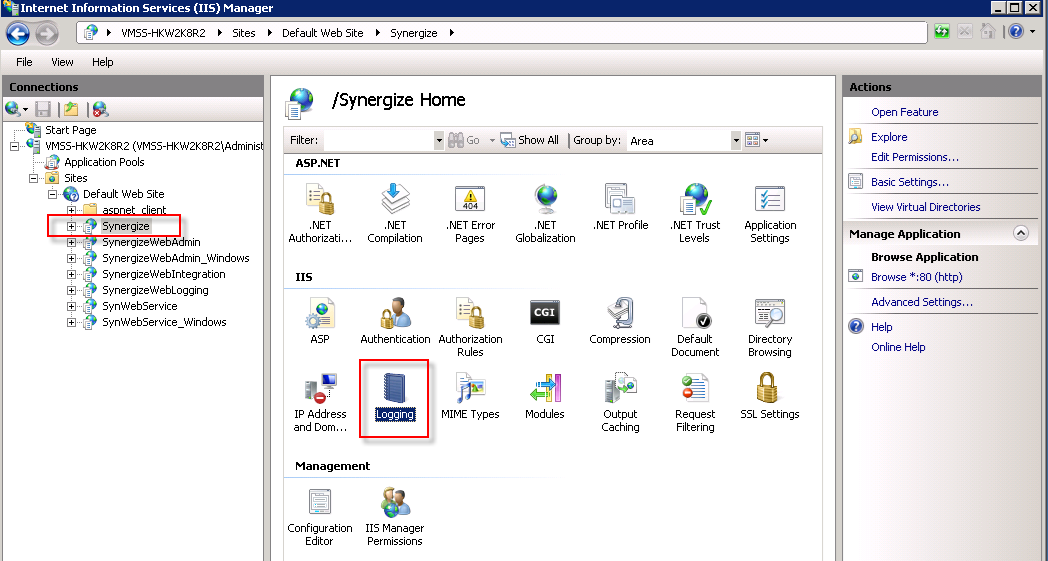Select SynergizeWebAdmin_Windows in the tree
This screenshot has width=1048, height=561.
(176, 258)
